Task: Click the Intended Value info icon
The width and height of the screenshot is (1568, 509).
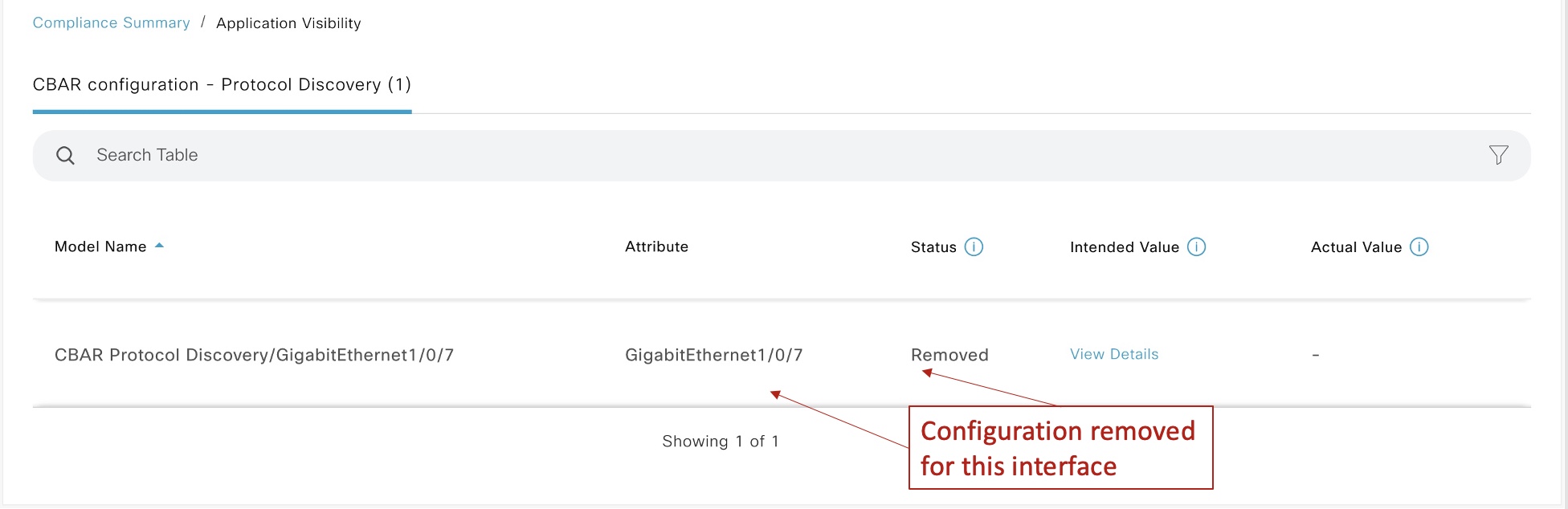Action: click(1196, 247)
